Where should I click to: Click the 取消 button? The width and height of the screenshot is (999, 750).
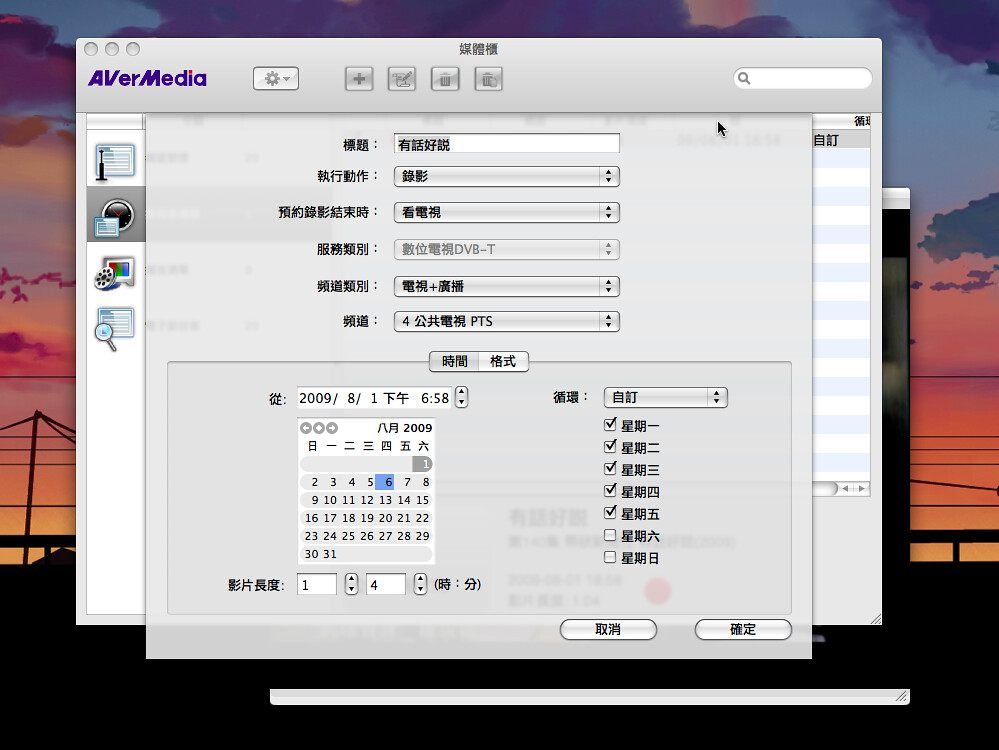[x=608, y=629]
